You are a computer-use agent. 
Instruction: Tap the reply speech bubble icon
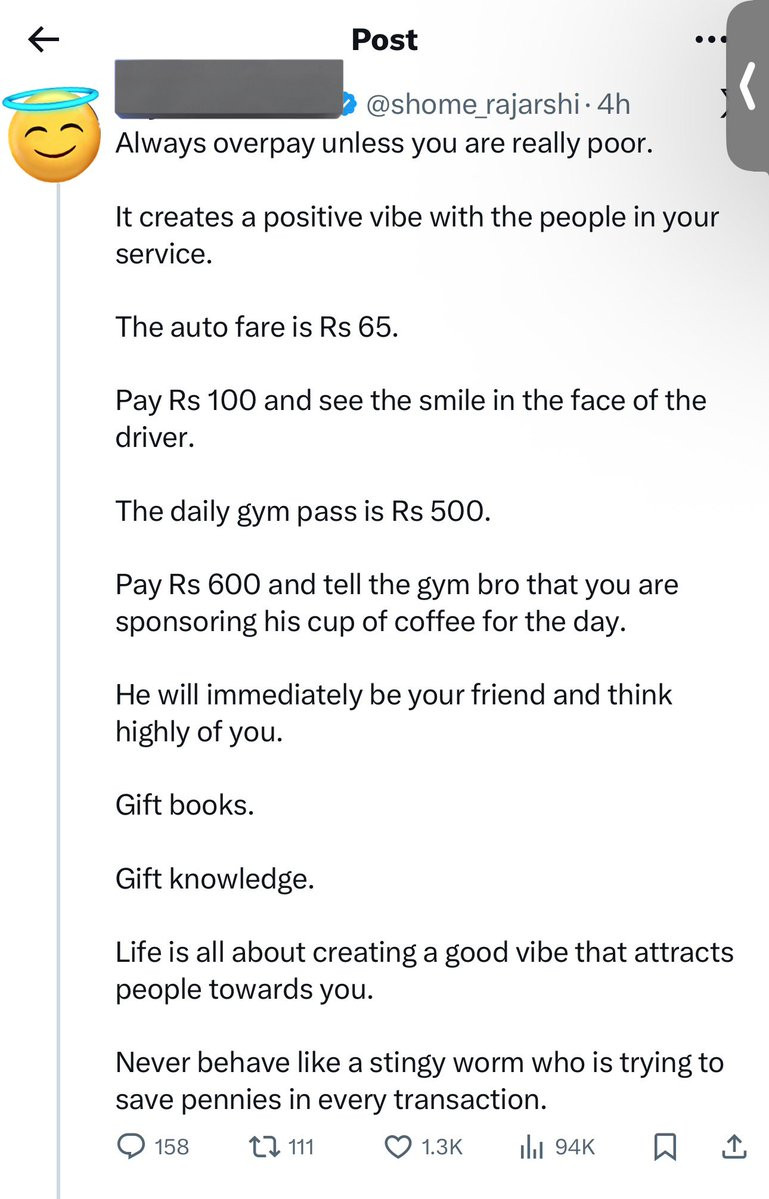(131, 1145)
